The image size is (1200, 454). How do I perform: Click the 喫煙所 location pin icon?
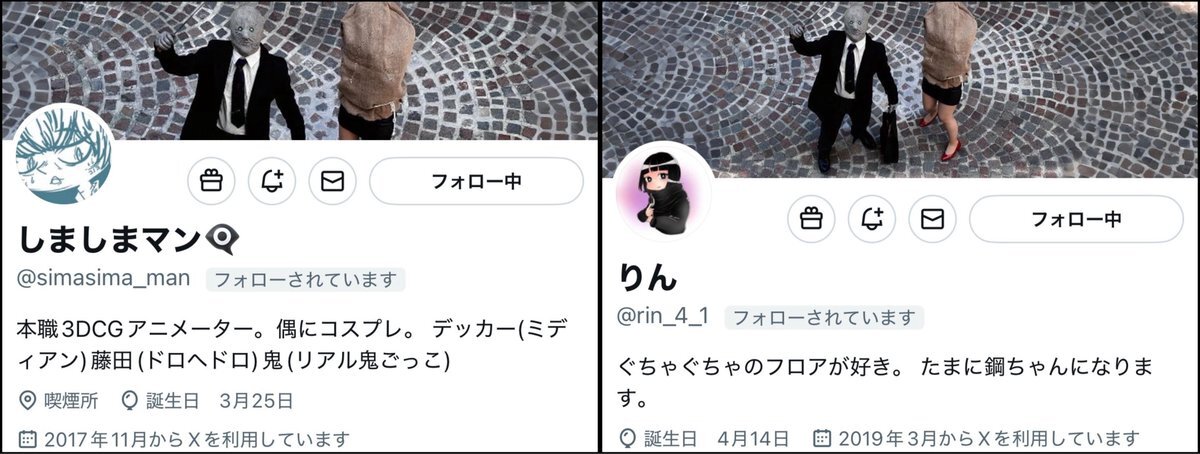click(28, 402)
